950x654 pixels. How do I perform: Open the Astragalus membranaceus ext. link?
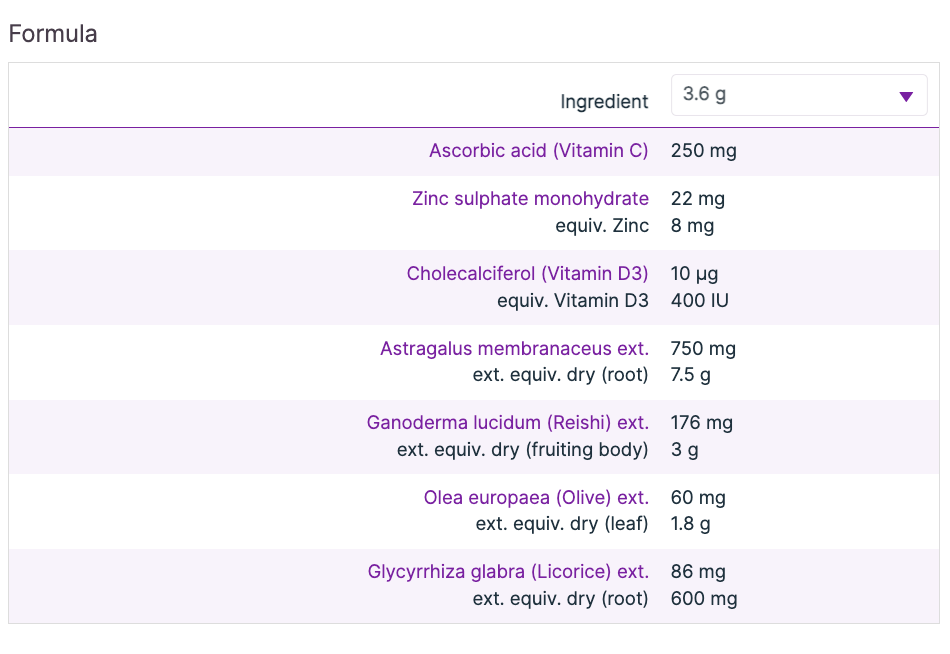click(514, 348)
